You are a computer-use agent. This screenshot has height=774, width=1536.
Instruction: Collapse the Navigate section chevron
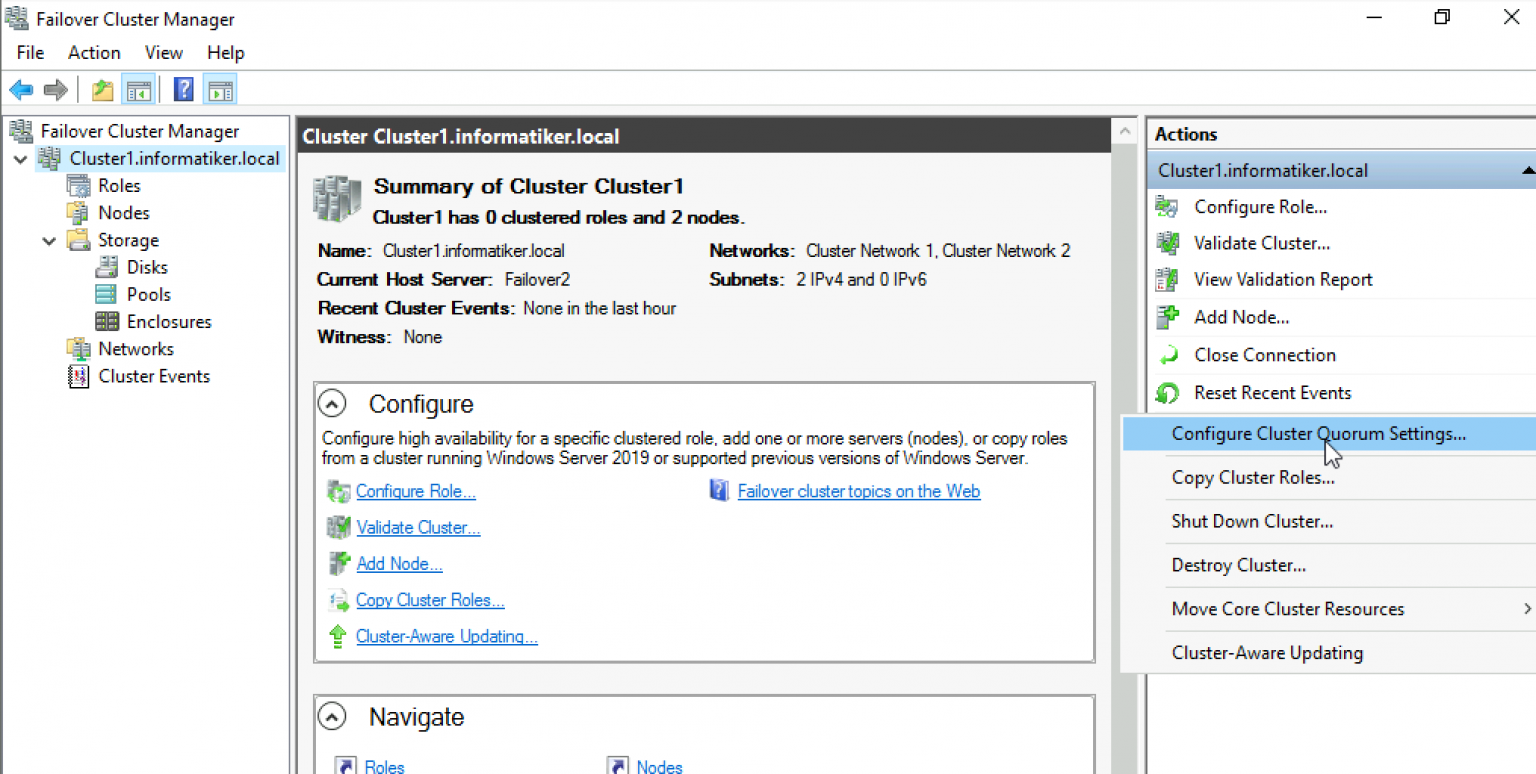pos(332,716)
